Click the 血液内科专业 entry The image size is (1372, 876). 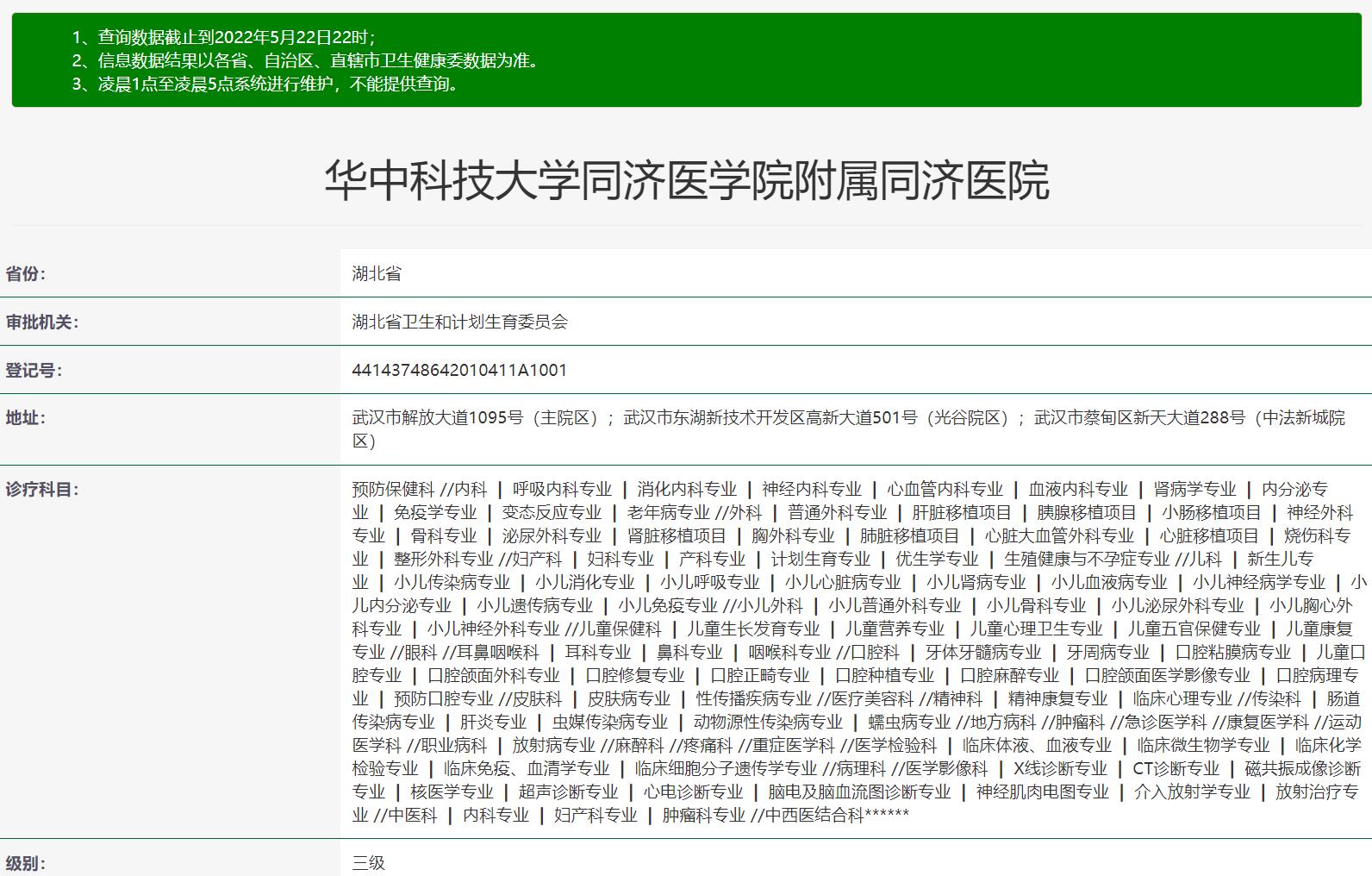click(1078, 490)
